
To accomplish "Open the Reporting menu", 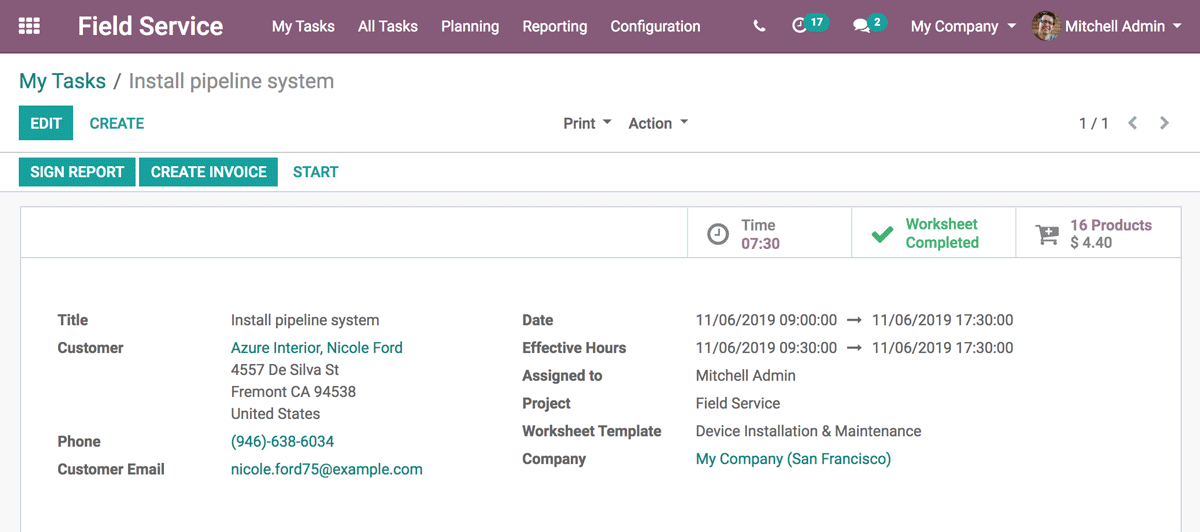I will (555, 26).
